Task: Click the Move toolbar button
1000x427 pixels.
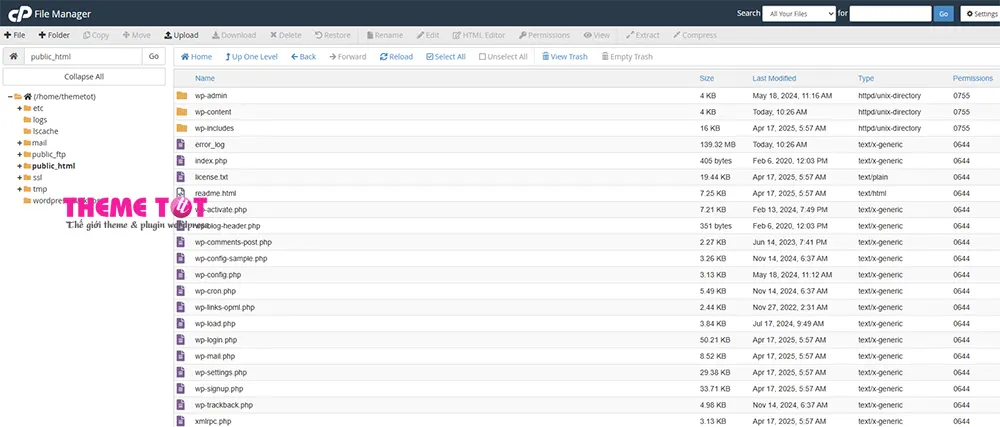Action: tap(136, 35)
